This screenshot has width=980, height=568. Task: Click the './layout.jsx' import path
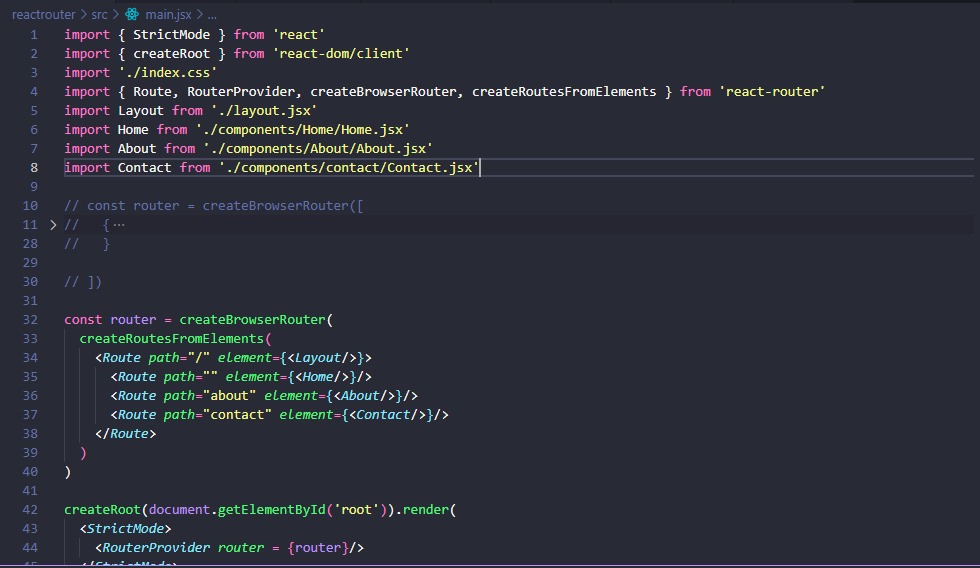pos(264,111)
